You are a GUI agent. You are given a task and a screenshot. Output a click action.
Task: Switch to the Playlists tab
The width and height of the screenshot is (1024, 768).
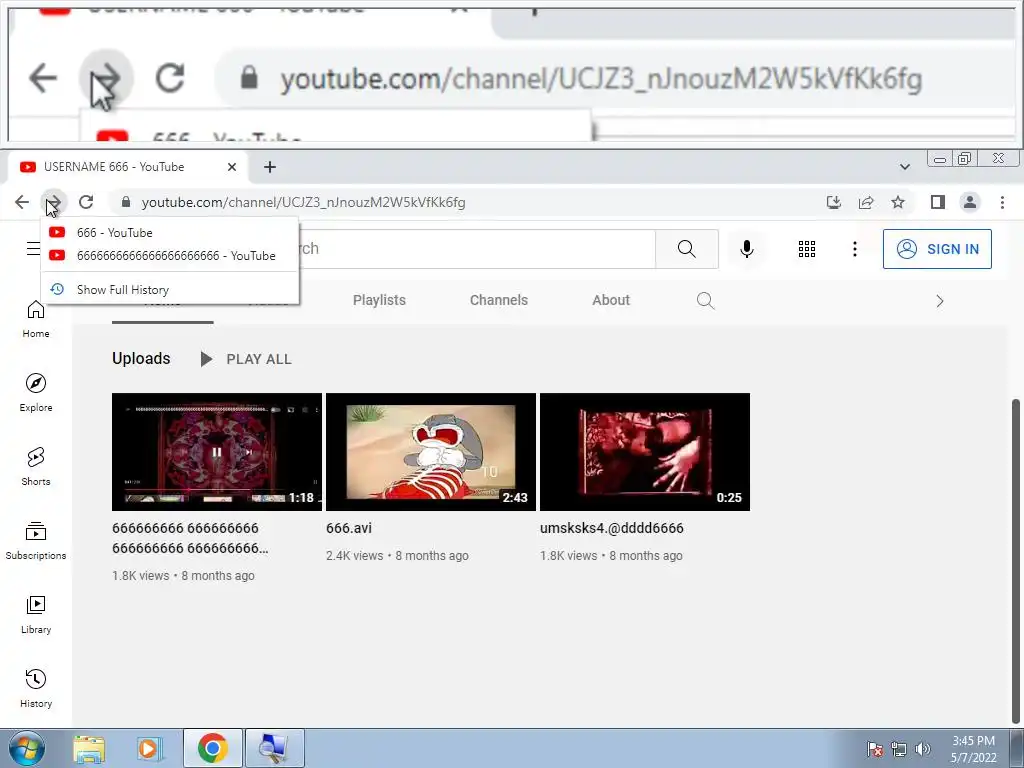pyautogui.click(x=379, y=300)
